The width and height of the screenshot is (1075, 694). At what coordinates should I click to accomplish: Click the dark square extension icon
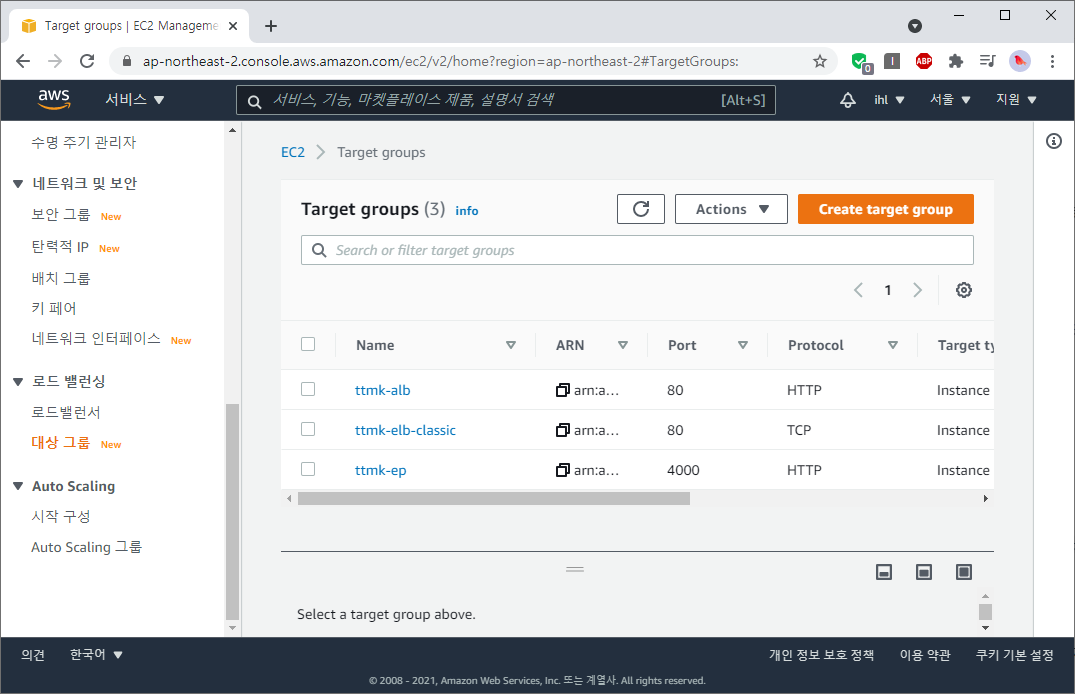892,61
